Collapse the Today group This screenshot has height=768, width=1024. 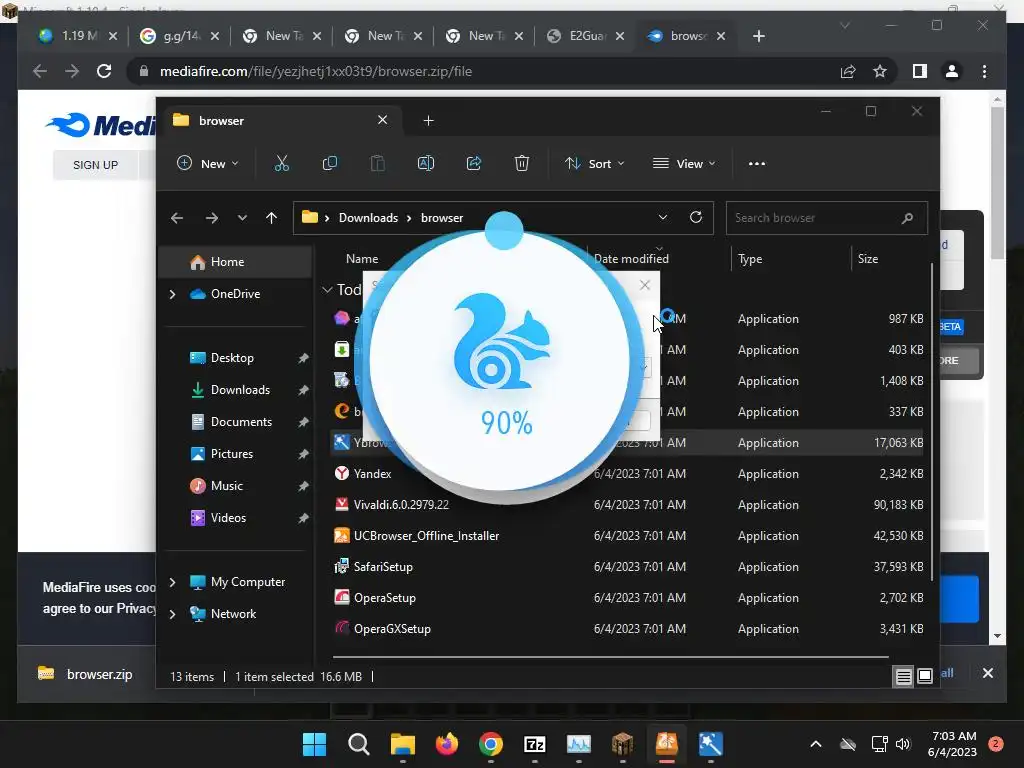(327, 289)
